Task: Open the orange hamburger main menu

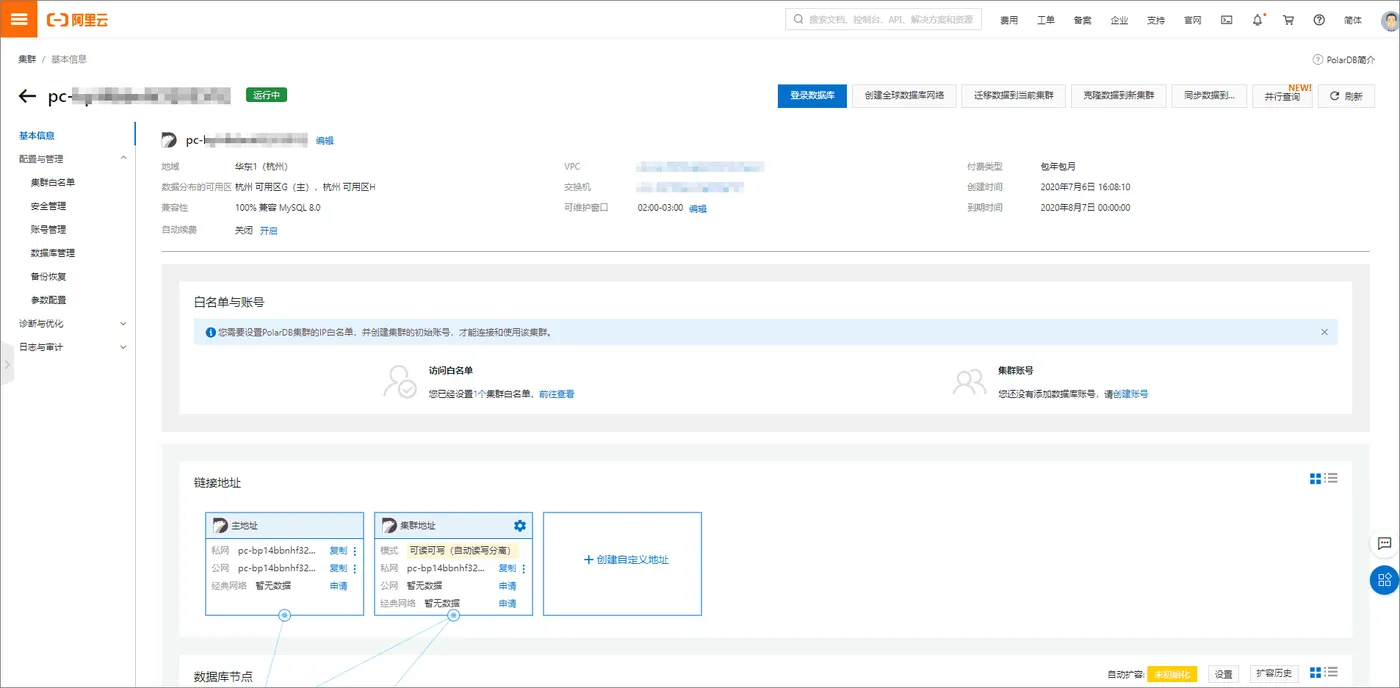Action: [19, 19]
